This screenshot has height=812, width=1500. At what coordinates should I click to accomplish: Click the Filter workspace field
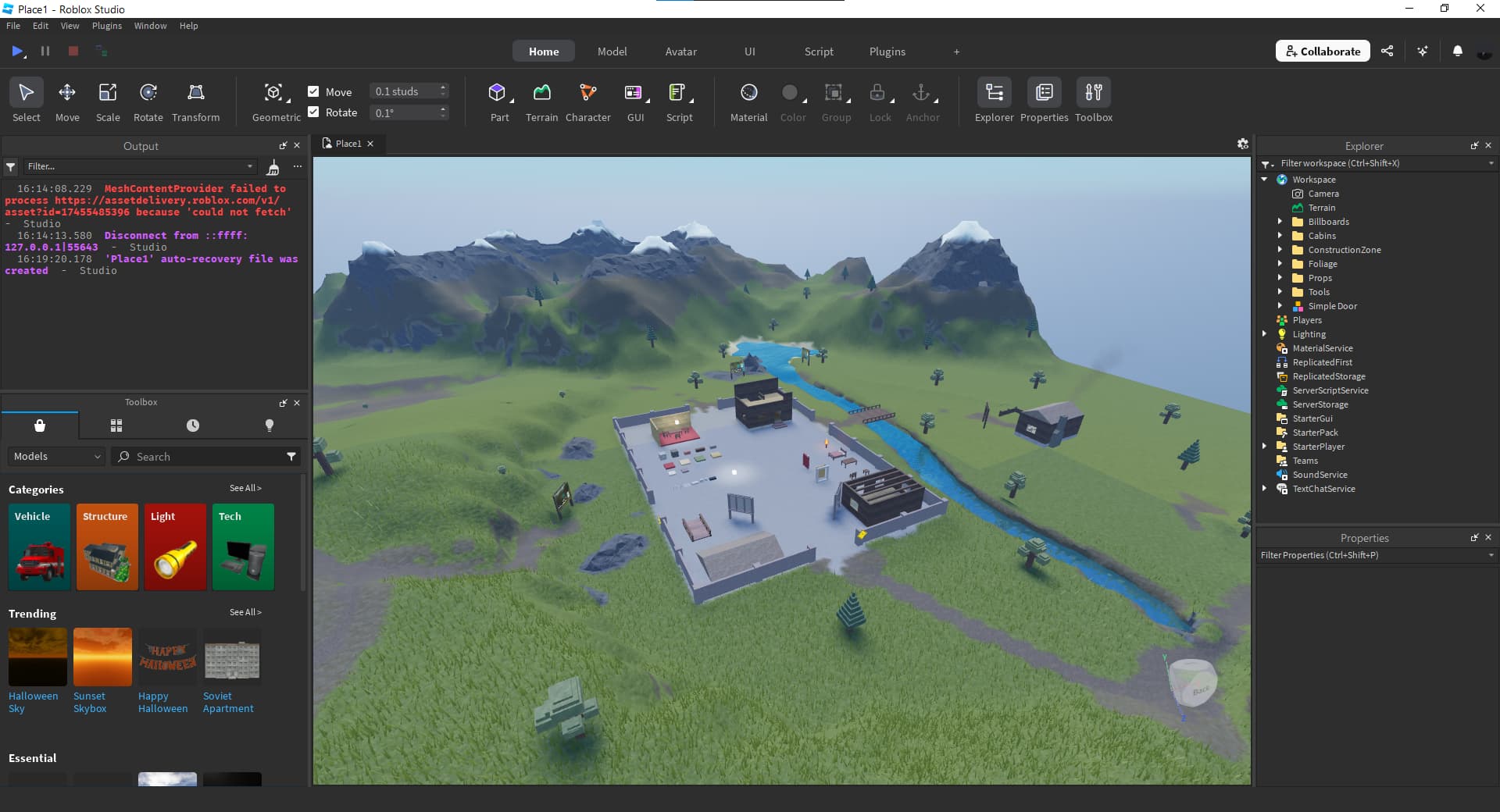point(1378,163)
